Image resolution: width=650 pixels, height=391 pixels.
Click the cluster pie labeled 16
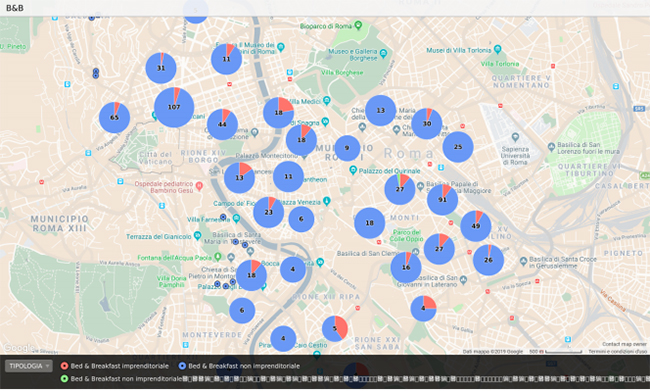406,267
